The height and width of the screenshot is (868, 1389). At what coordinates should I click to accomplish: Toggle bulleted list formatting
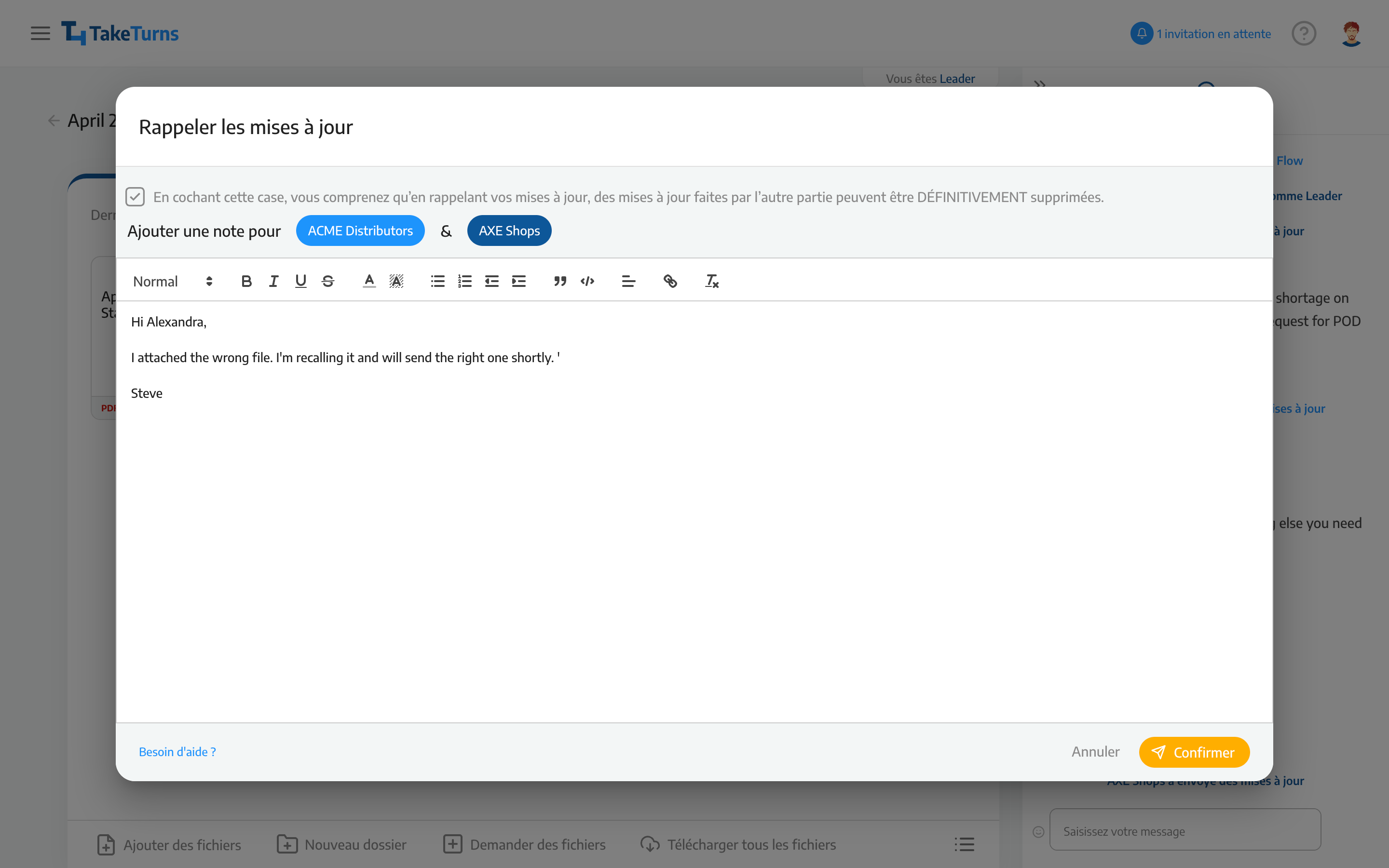[x=438, y=281]
